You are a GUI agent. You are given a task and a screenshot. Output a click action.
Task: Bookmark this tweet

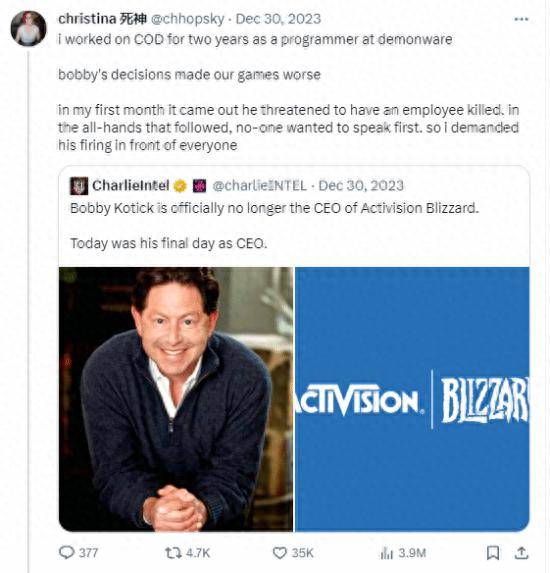pyautogui.click(x=493, y=553)
